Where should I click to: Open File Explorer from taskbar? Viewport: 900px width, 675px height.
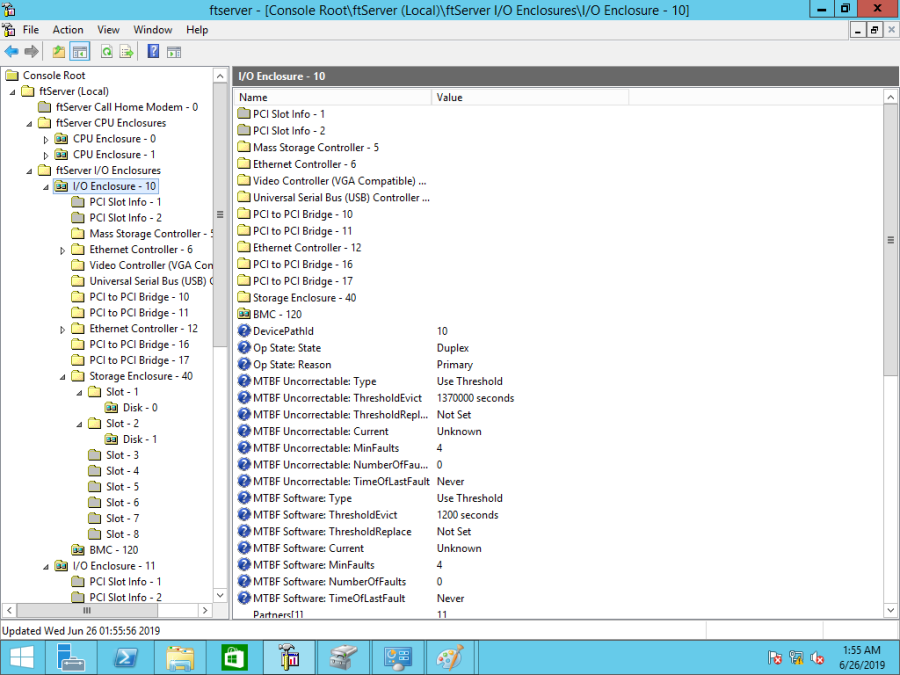click(180, 658)
